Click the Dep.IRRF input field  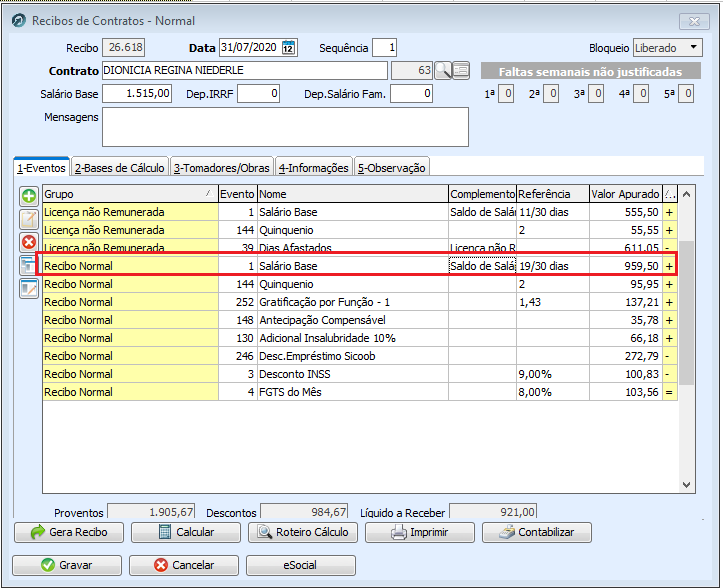point(258,94)
